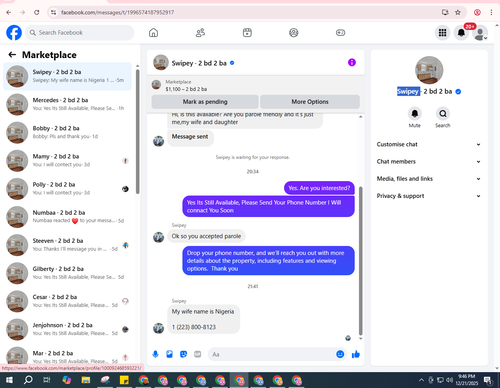Click Swipey - 2 bd 2 ba chat header name

click(199, 63)
